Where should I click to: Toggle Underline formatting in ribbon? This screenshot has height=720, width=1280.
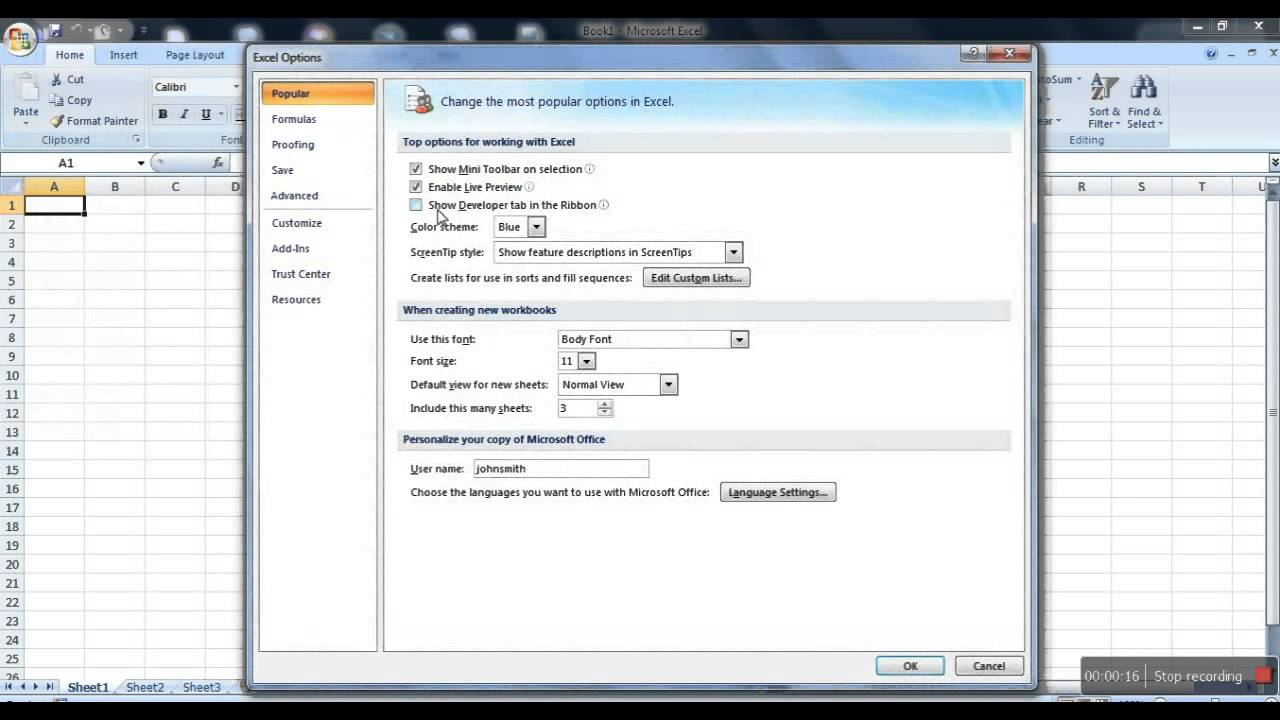pyautogui.click(x=206, y=114)
